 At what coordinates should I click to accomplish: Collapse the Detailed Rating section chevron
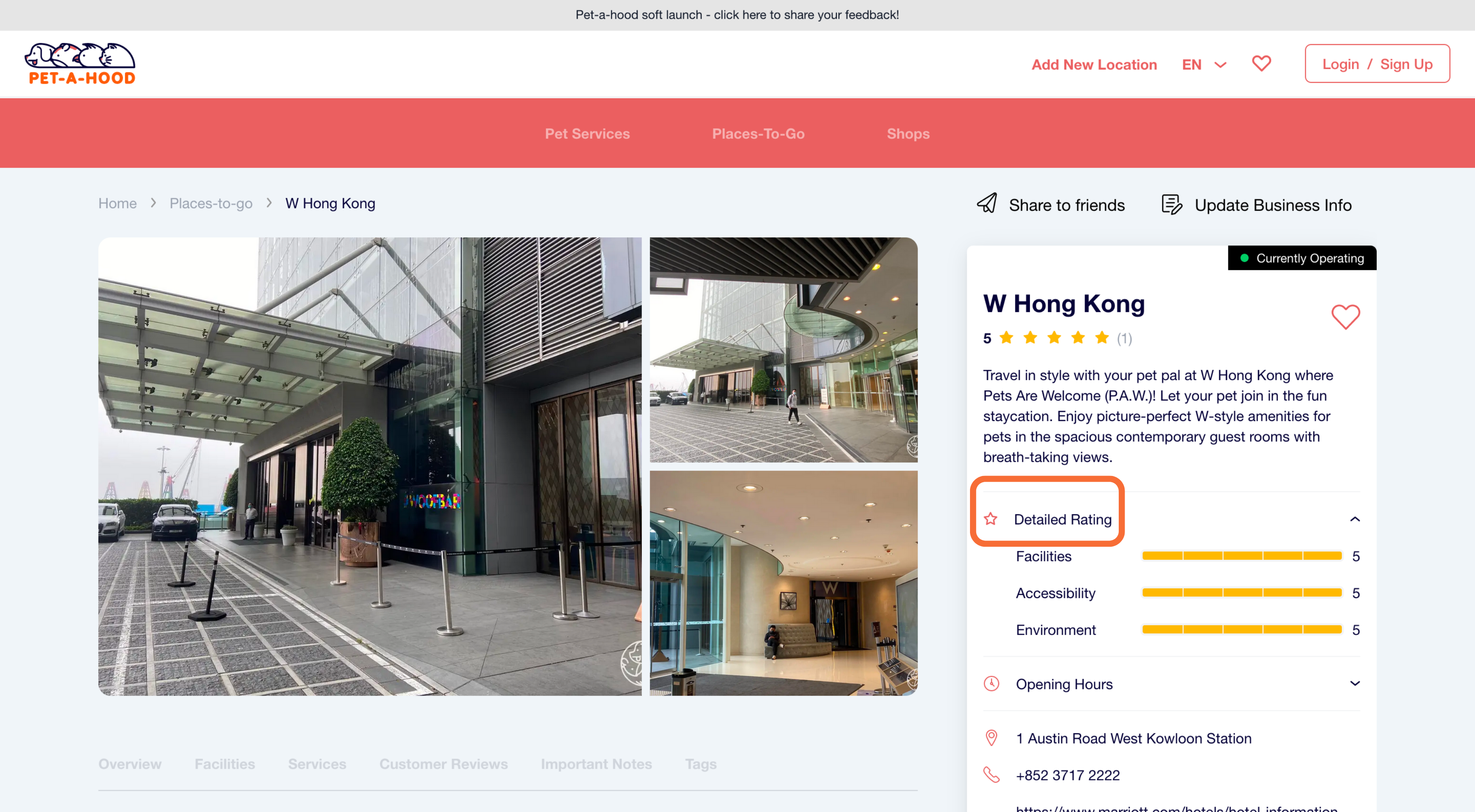pyautogui.click(x=1354, y=519)
